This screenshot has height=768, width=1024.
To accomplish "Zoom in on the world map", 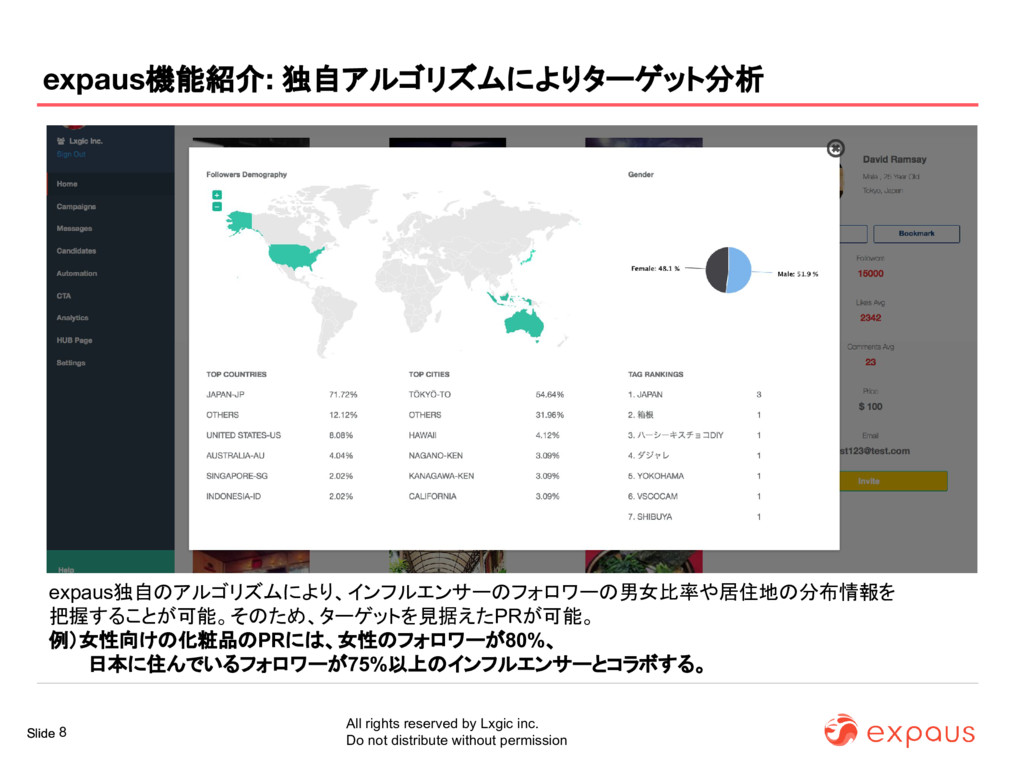I will 217,195.
